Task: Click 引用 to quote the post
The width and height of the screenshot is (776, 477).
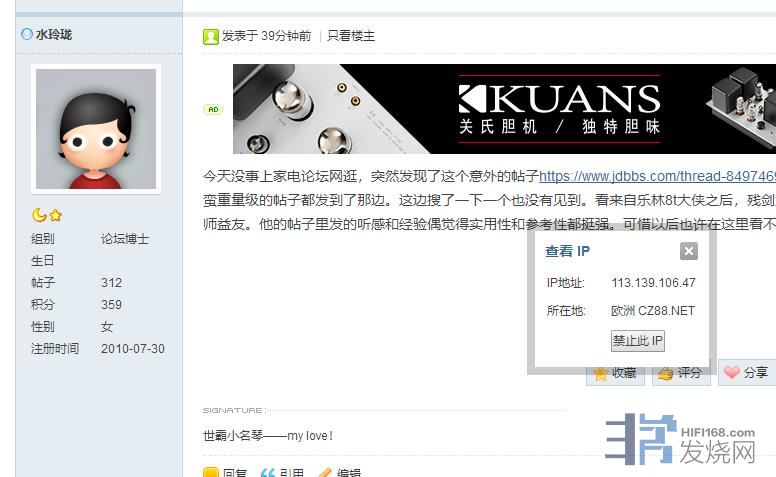Action: coord(282,473)
